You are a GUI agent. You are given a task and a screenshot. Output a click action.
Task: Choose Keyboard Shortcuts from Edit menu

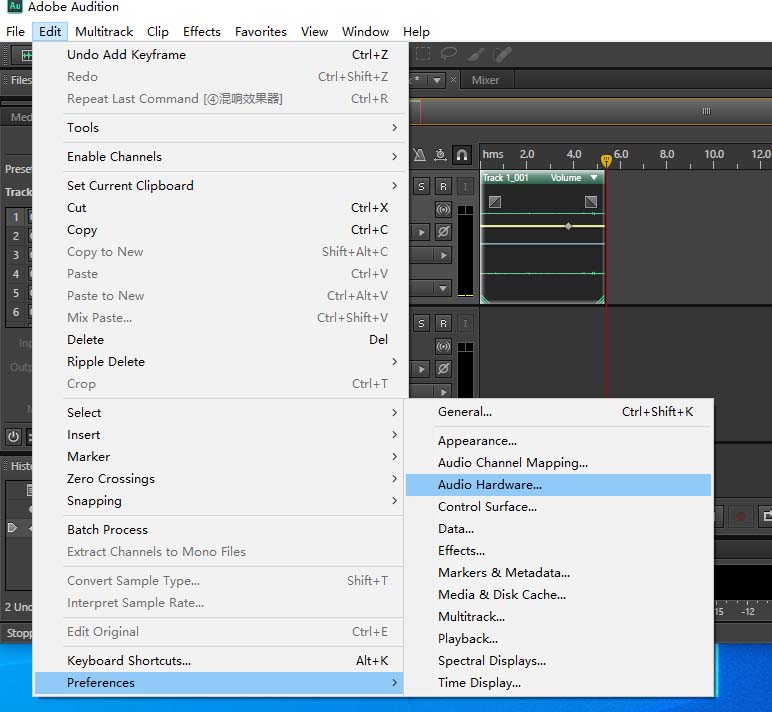(x=129, y=661)
